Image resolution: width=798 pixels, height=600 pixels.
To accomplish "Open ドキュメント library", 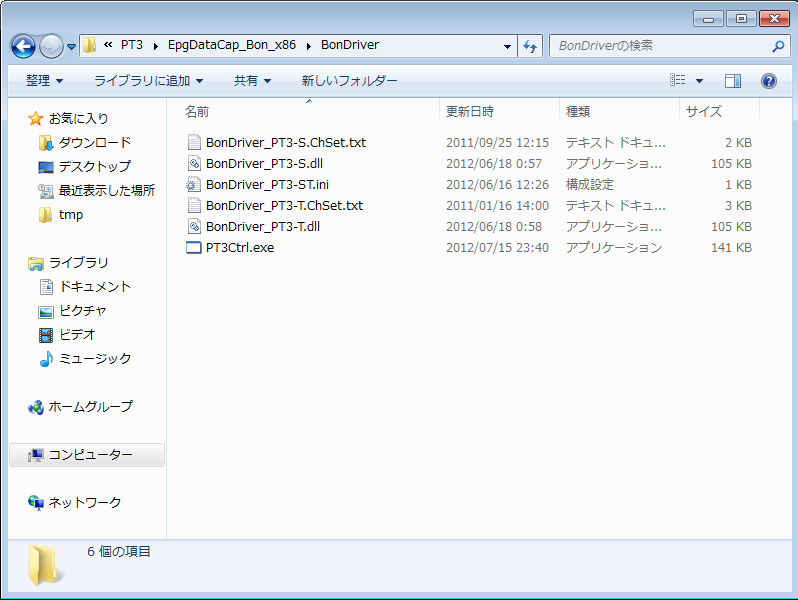I will (95, 287).
